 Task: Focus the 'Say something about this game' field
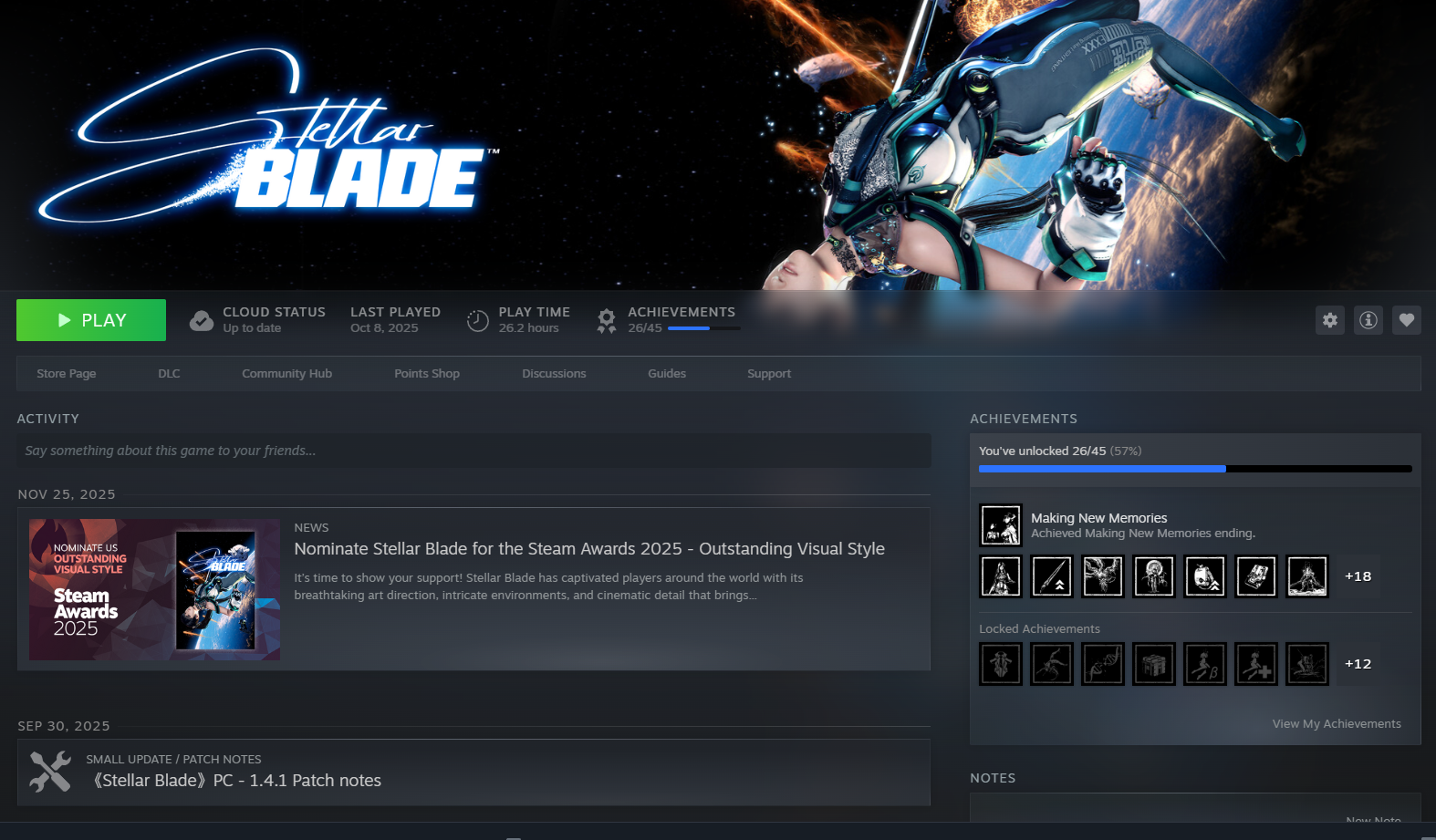coord(473,451)
